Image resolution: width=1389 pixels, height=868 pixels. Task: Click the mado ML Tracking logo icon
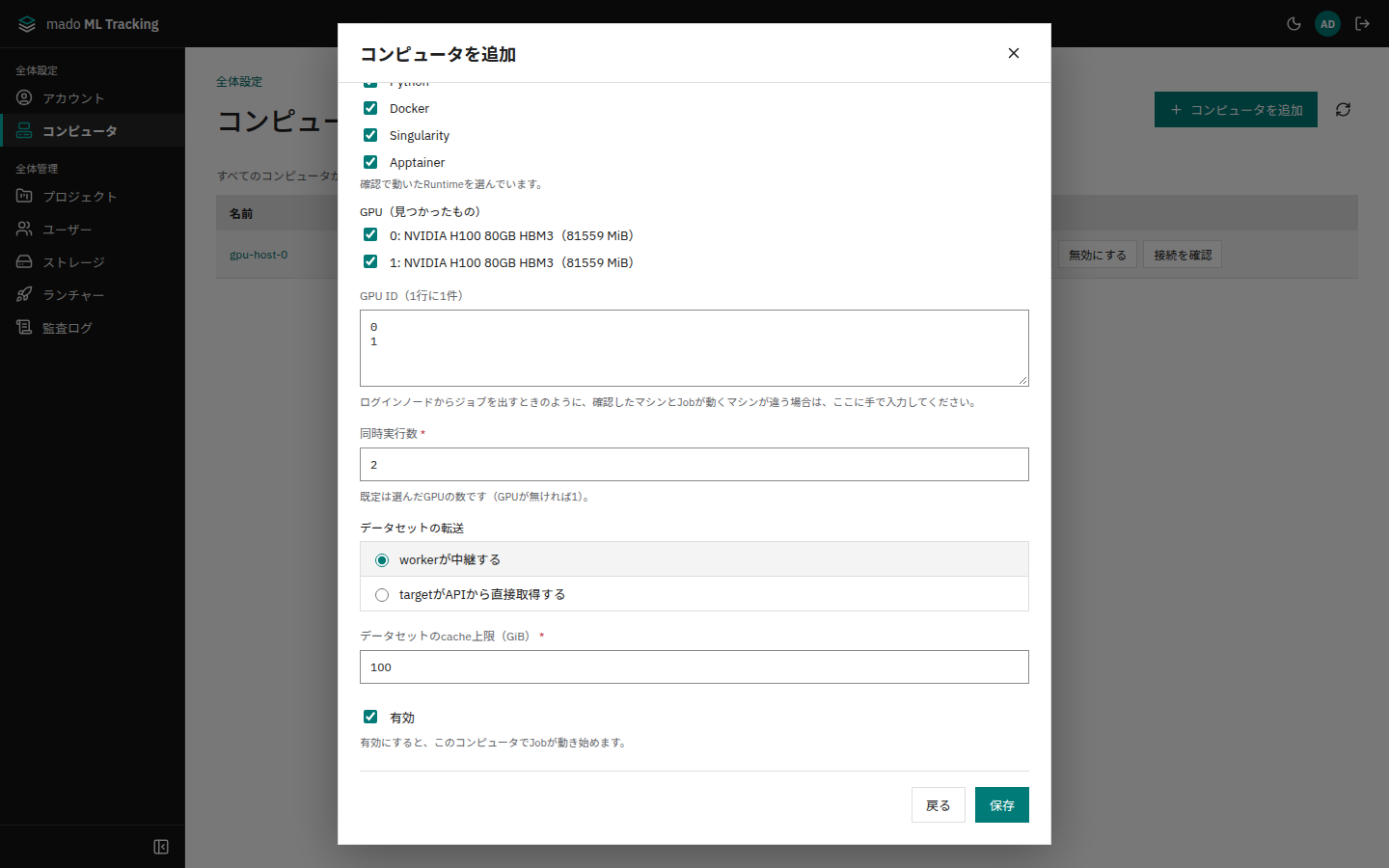click(x=27, y=24)
